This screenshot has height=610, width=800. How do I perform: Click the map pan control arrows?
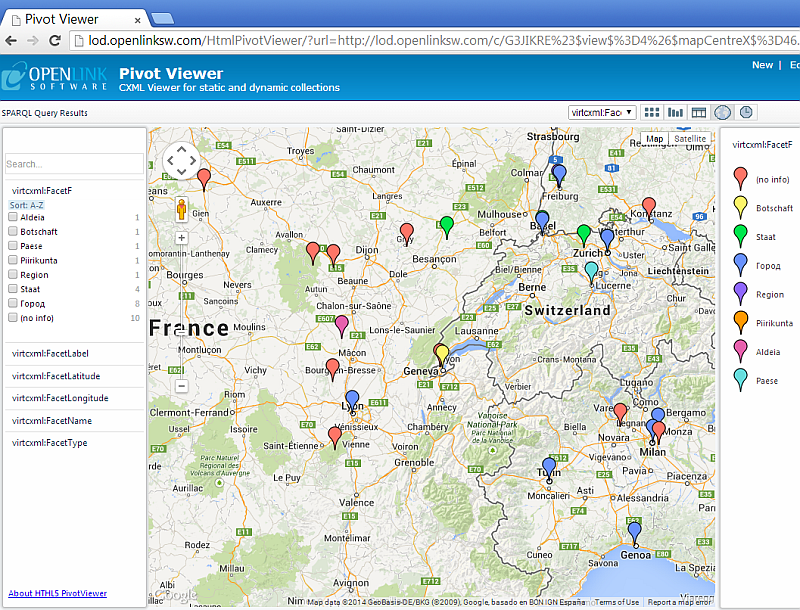click(x=182, y=161)
